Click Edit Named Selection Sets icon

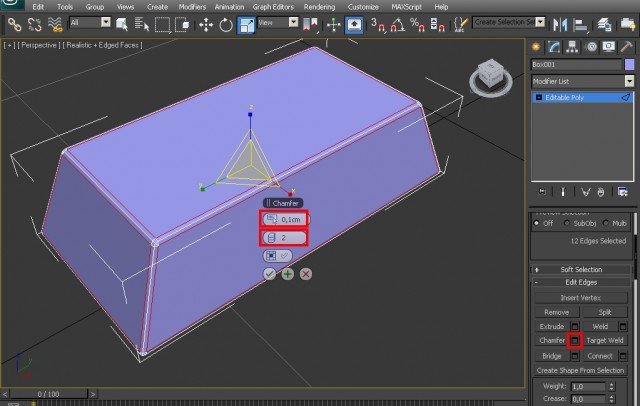coord(460,25)
